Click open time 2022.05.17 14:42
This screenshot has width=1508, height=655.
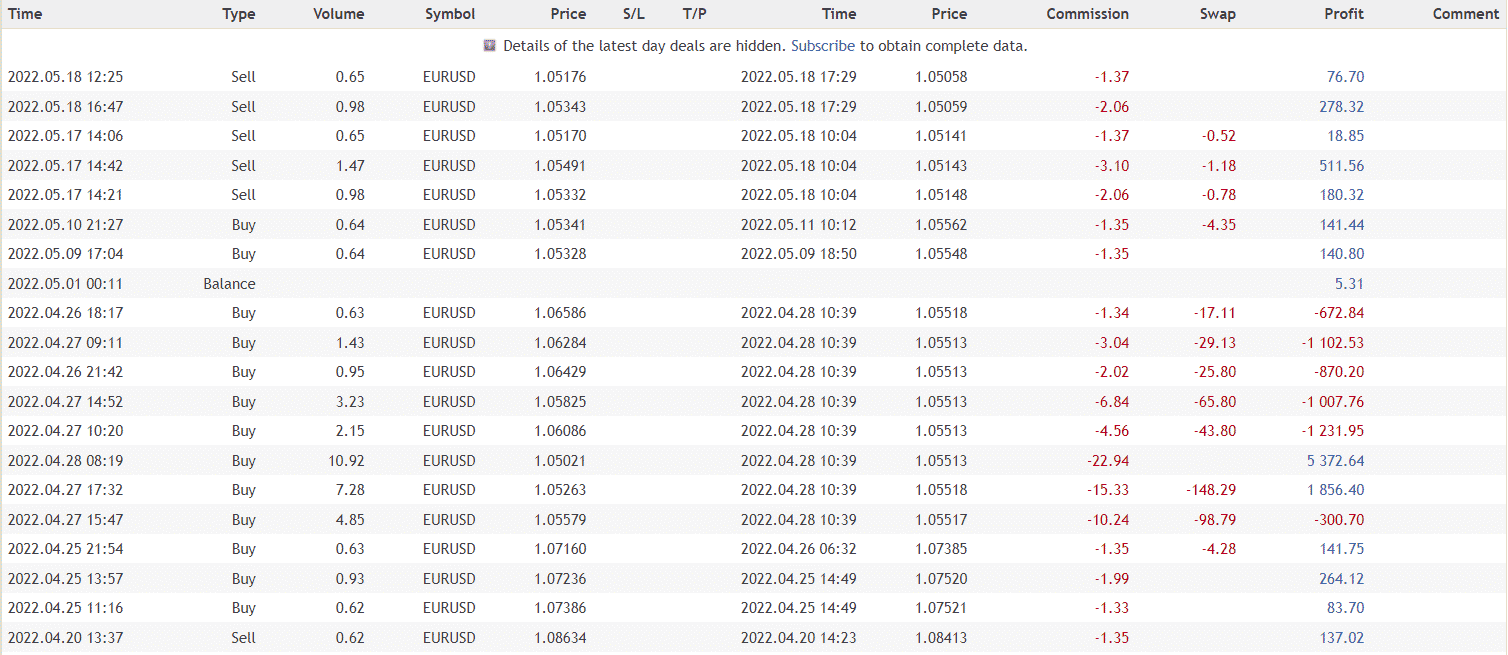point(65,166)
